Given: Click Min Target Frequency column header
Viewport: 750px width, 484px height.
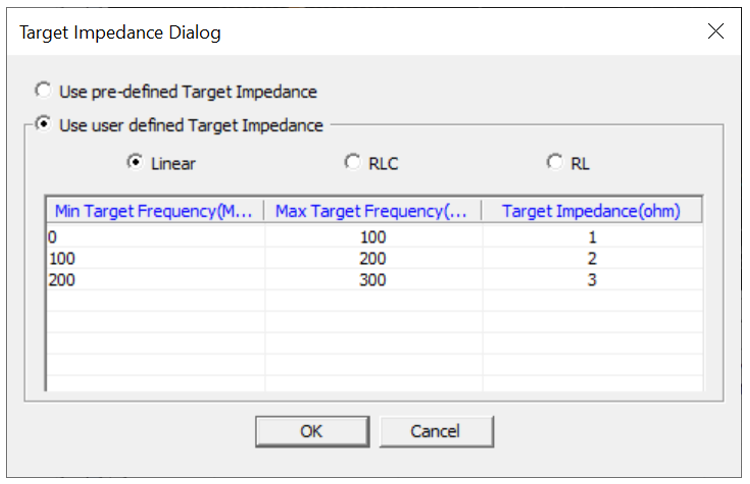Looking at the screenshot, I should point(154,210).
